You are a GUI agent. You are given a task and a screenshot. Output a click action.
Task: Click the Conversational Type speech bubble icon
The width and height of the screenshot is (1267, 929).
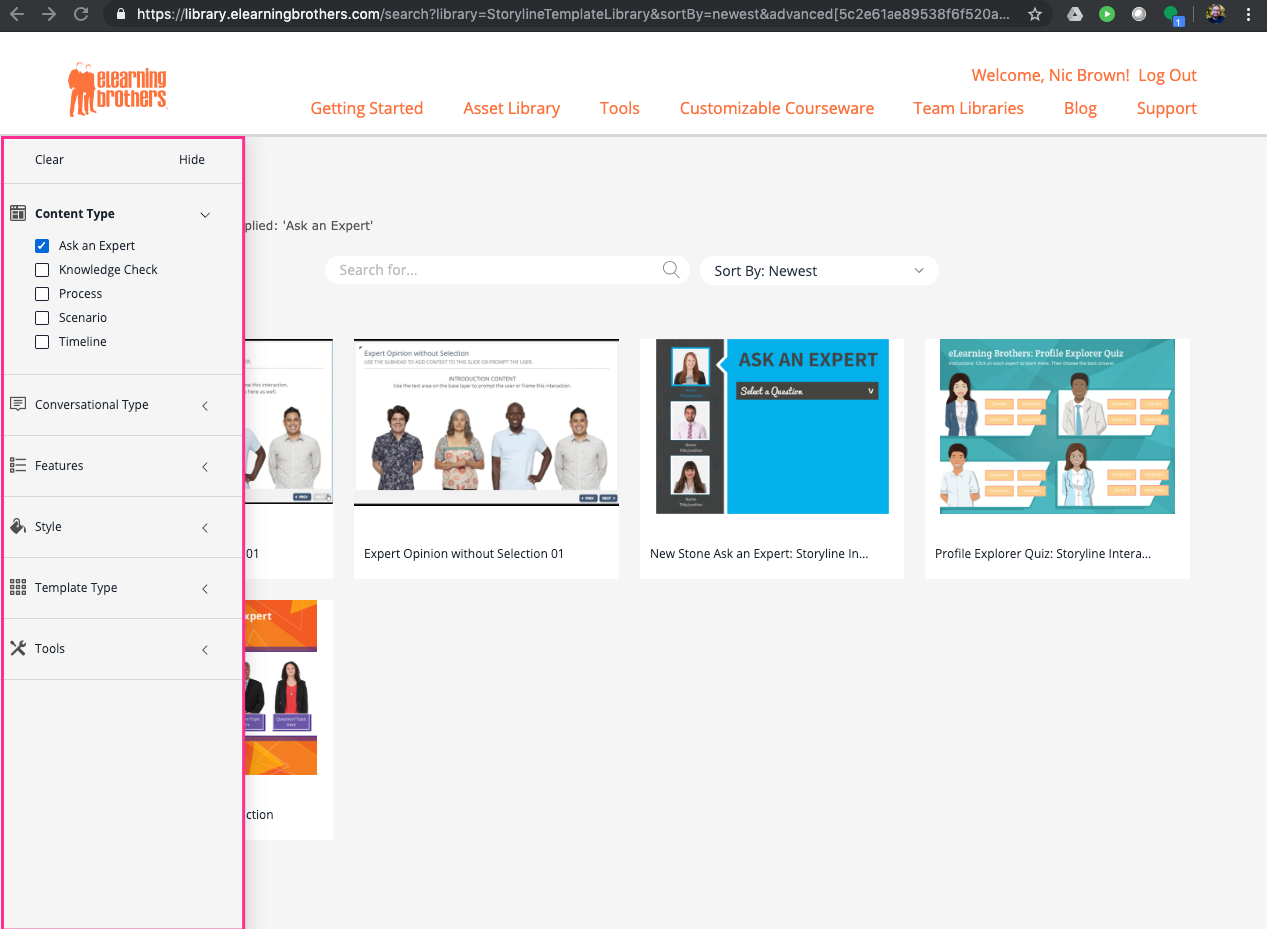pyautogui.click(x=18, y=404)
